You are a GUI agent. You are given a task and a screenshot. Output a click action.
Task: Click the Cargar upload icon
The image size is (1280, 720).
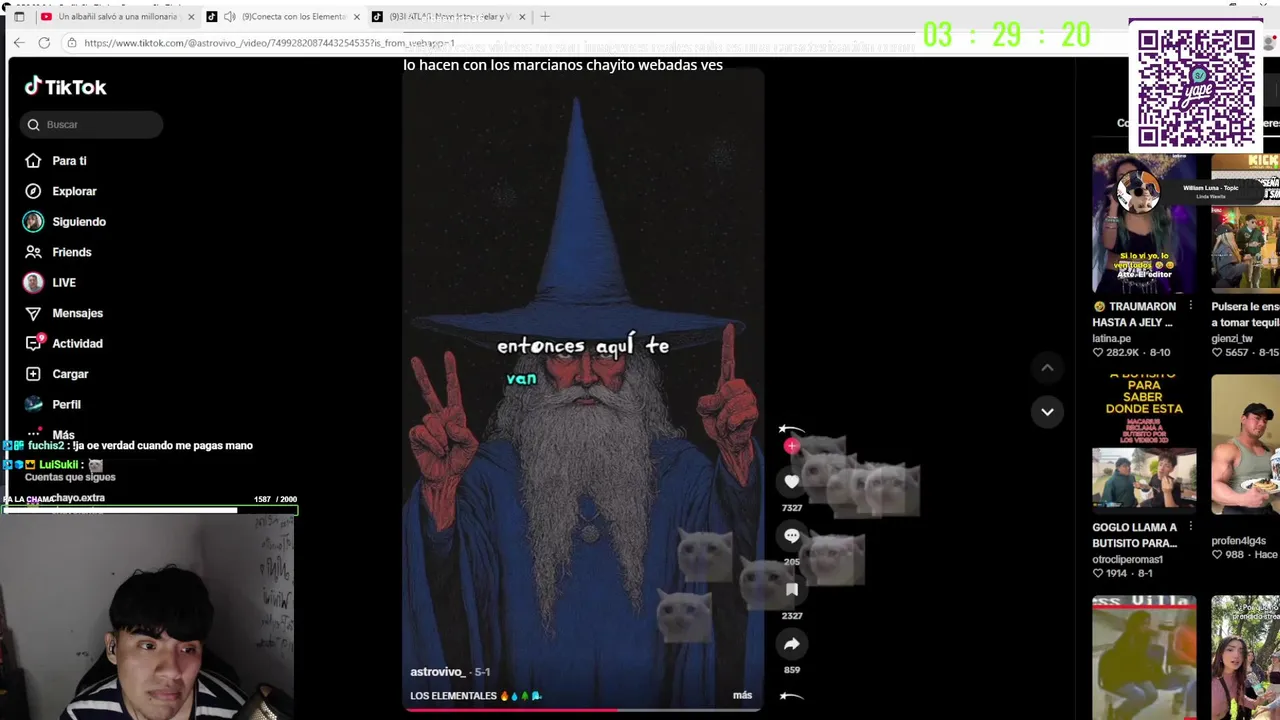click(x=34, y=374)
